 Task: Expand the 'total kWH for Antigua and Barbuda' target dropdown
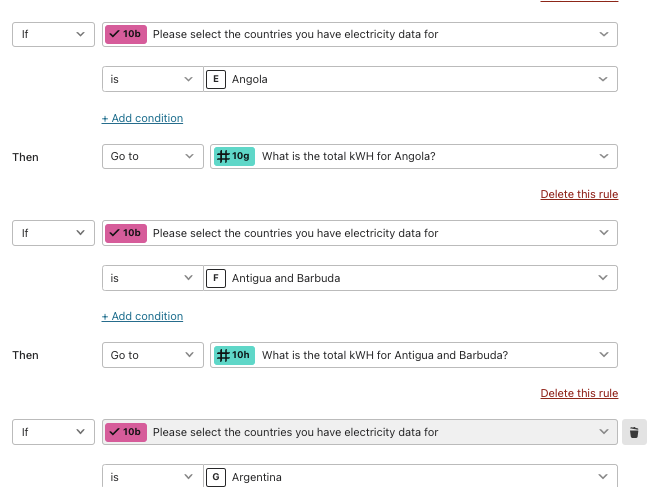click(414, 355)
